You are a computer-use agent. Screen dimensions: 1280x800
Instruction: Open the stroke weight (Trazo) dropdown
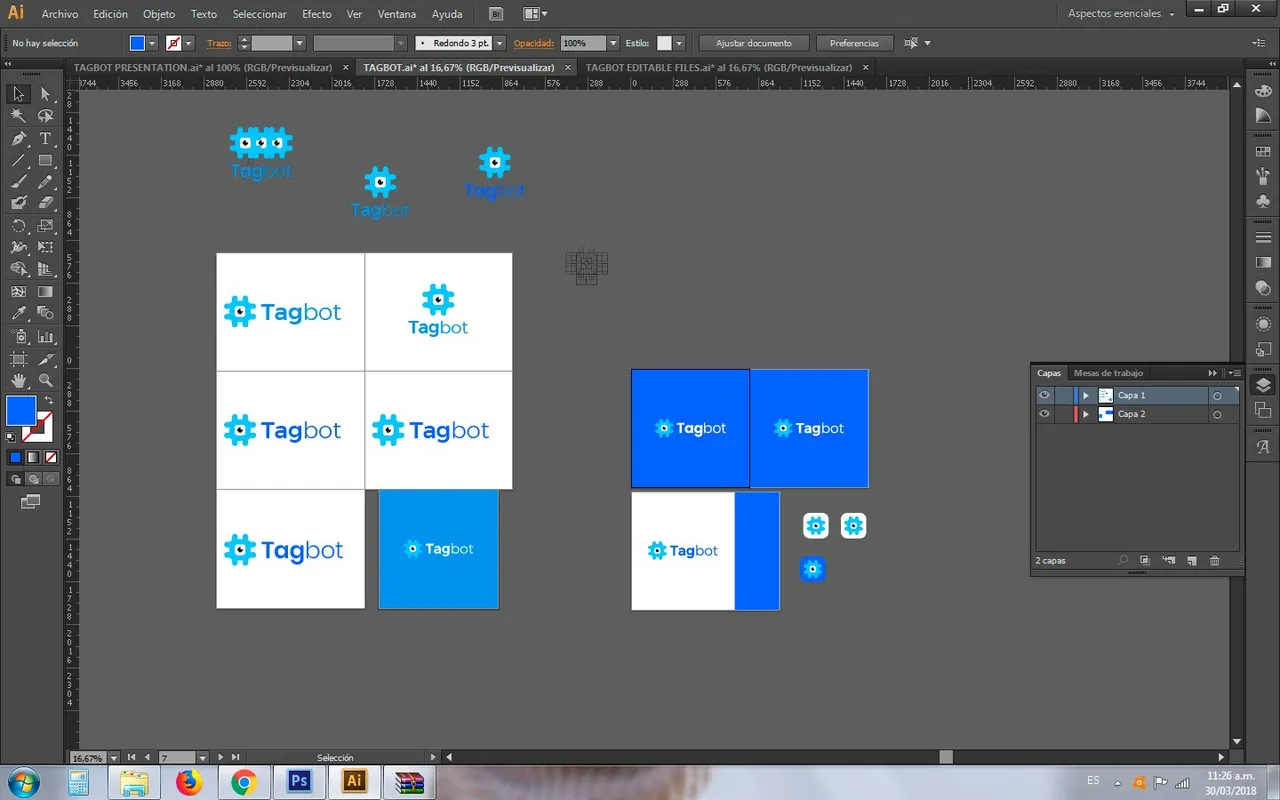(x=299, y=43)
